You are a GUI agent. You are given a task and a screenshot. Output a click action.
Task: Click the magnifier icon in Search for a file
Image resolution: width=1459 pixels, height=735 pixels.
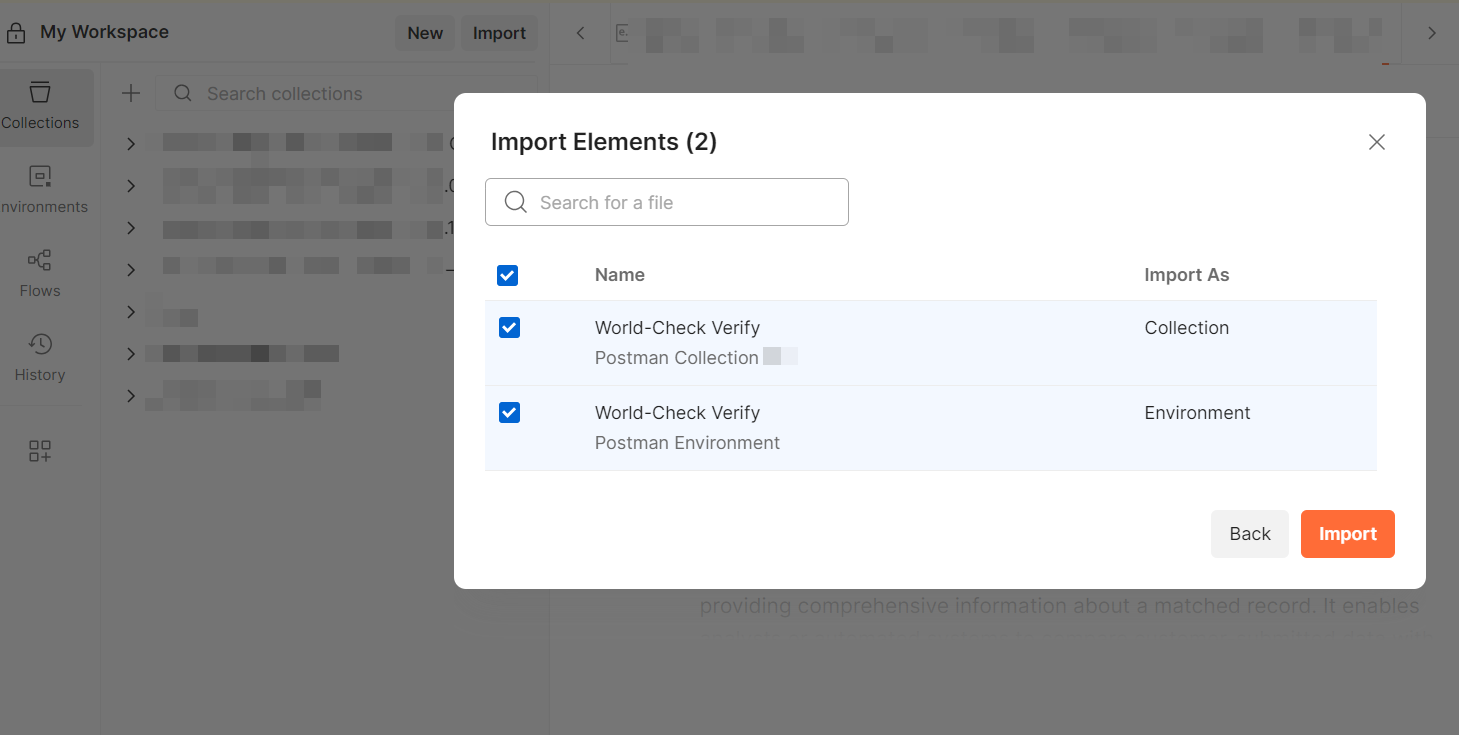tap(516, 202)
